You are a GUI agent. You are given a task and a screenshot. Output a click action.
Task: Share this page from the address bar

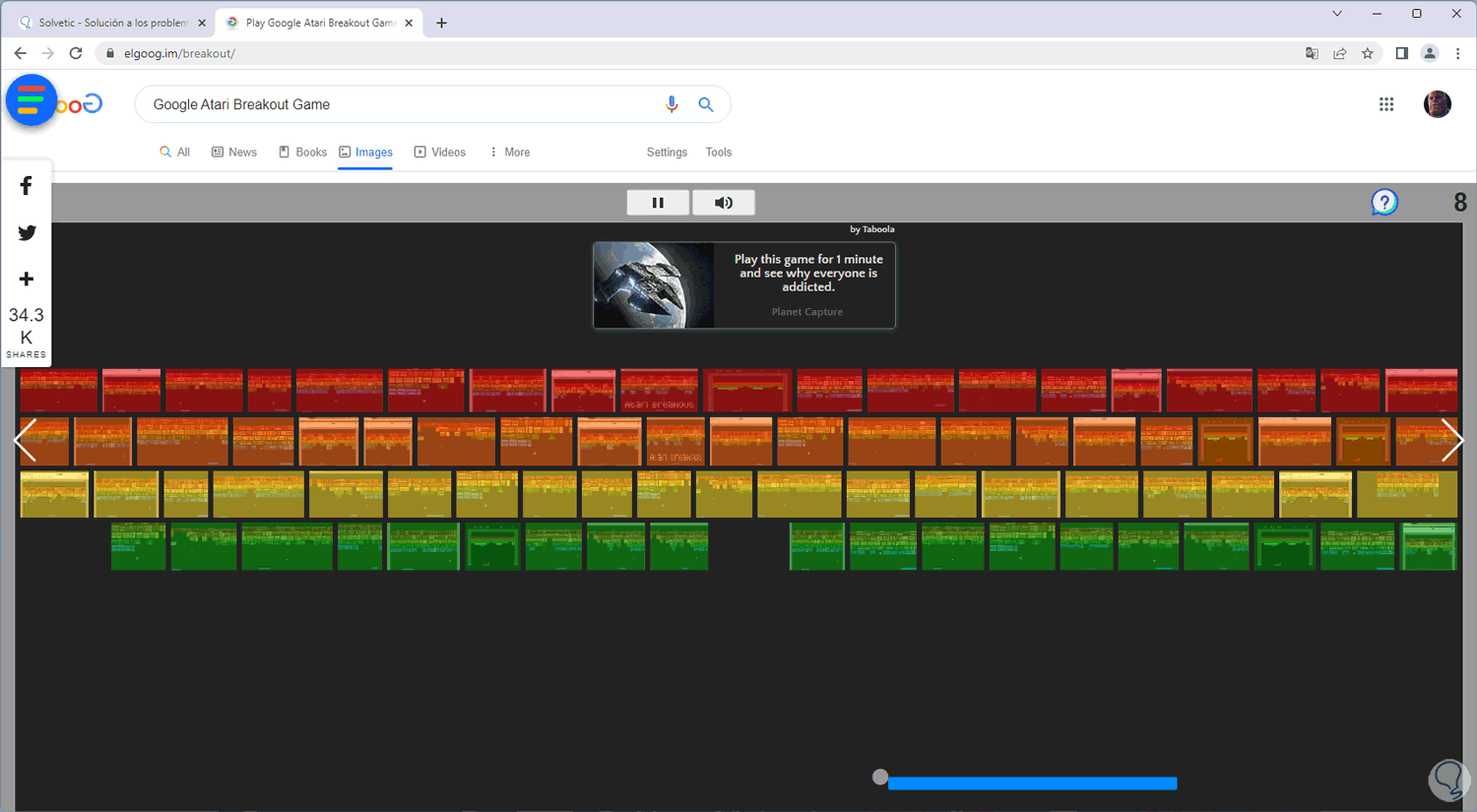pos(1340,53)
